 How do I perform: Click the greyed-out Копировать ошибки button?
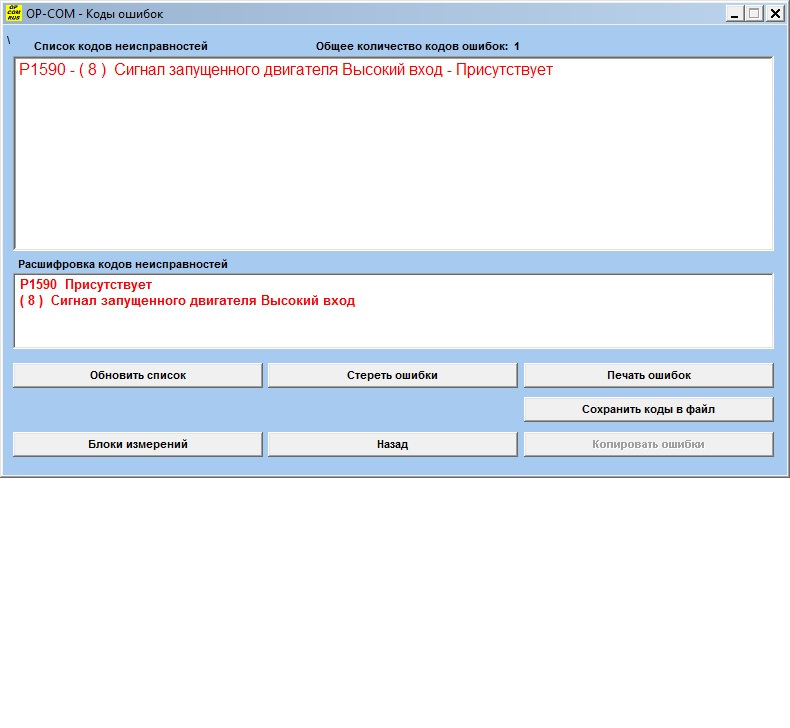click(x=648, y=444)
